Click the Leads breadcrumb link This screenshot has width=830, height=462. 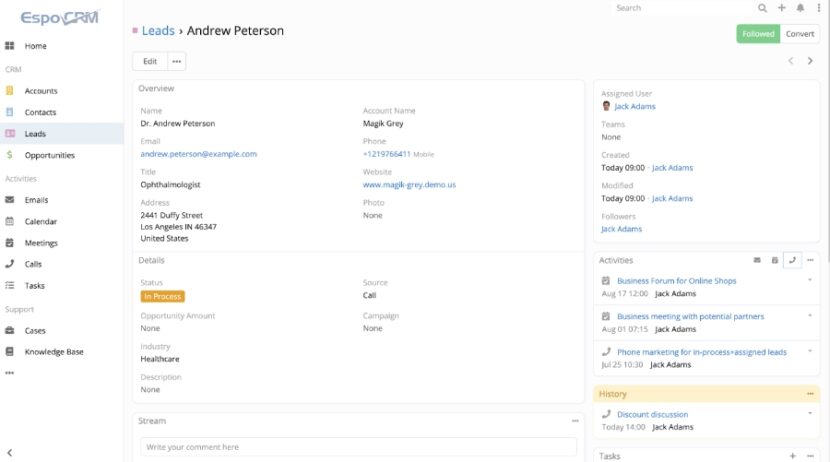(x=158, y=31)
